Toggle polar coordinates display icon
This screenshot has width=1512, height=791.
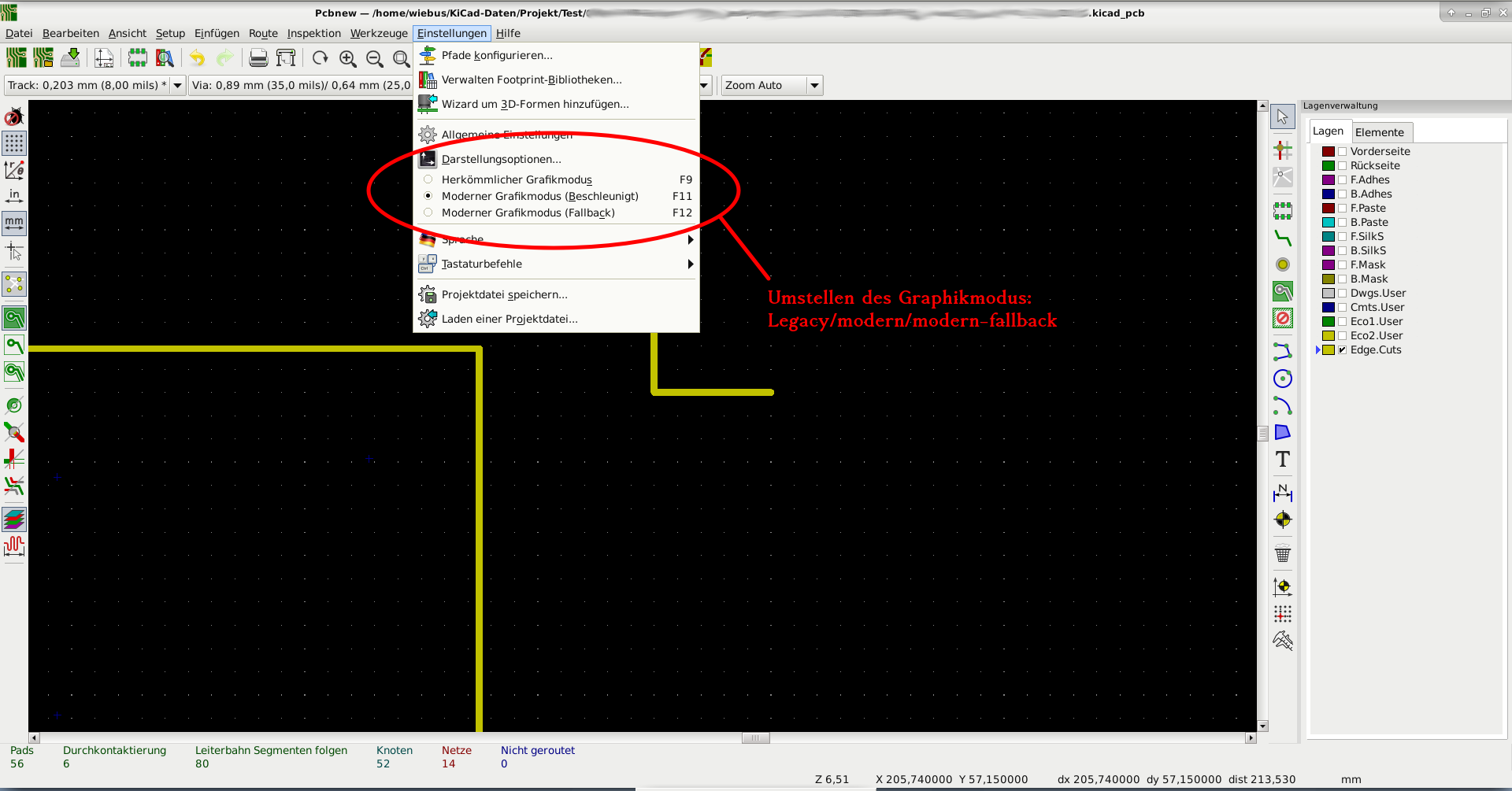coord(14,169)
